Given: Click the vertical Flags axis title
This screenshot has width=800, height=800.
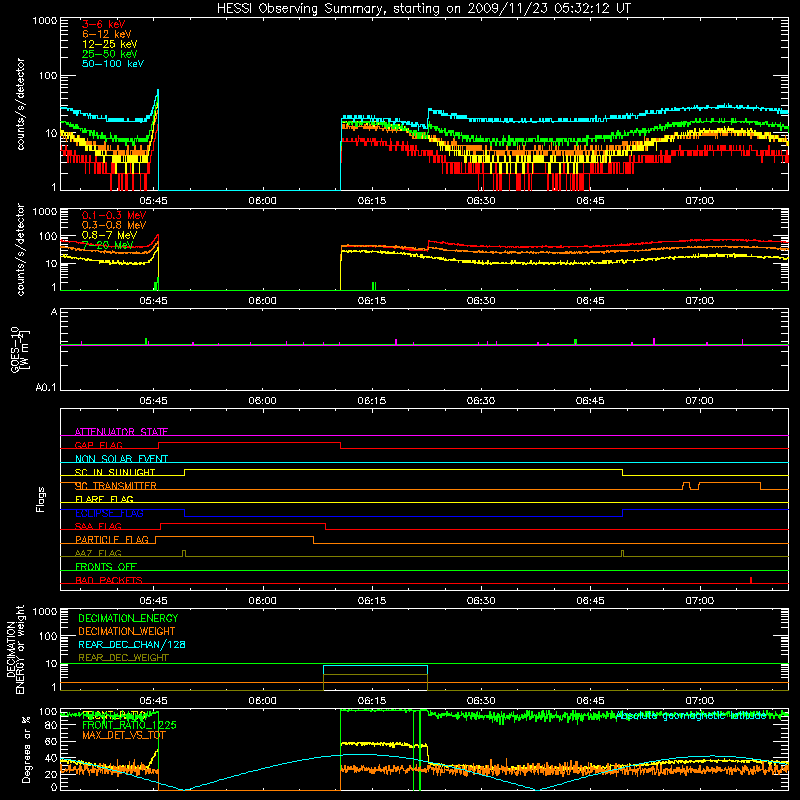Looking at the screenshot, I should [41, 499].
